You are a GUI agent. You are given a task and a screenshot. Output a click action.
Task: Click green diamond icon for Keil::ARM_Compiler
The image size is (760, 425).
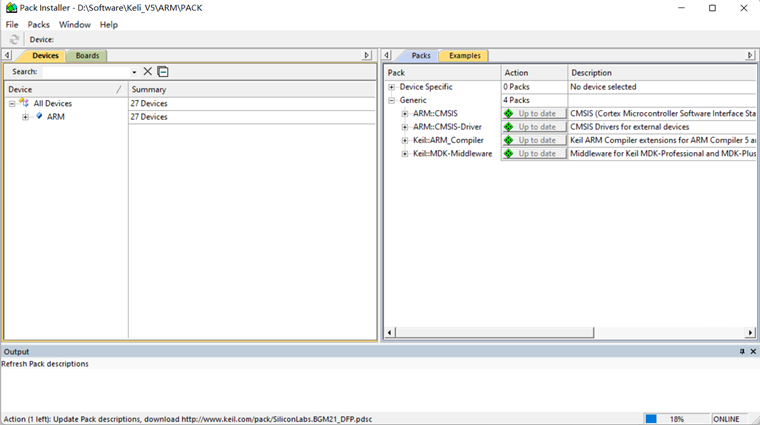point(508,140)
